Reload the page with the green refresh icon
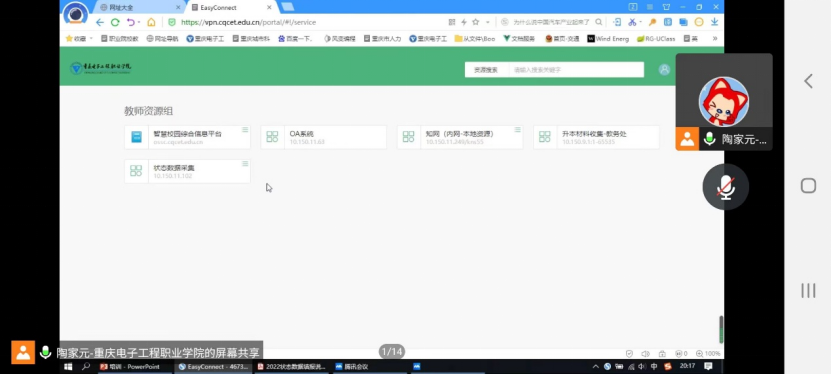The image size is (831, 374). coord(115,22)
